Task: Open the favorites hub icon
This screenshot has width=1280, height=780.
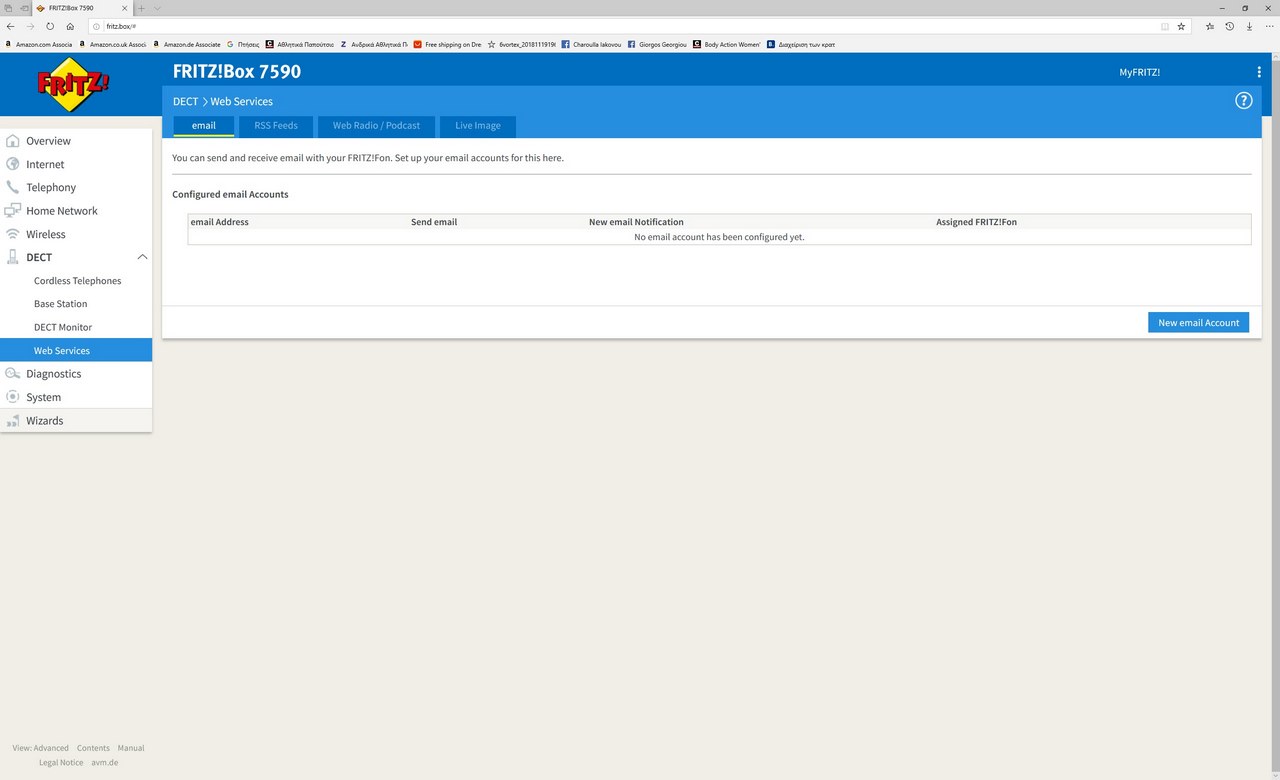Action: click(1210, 26)
